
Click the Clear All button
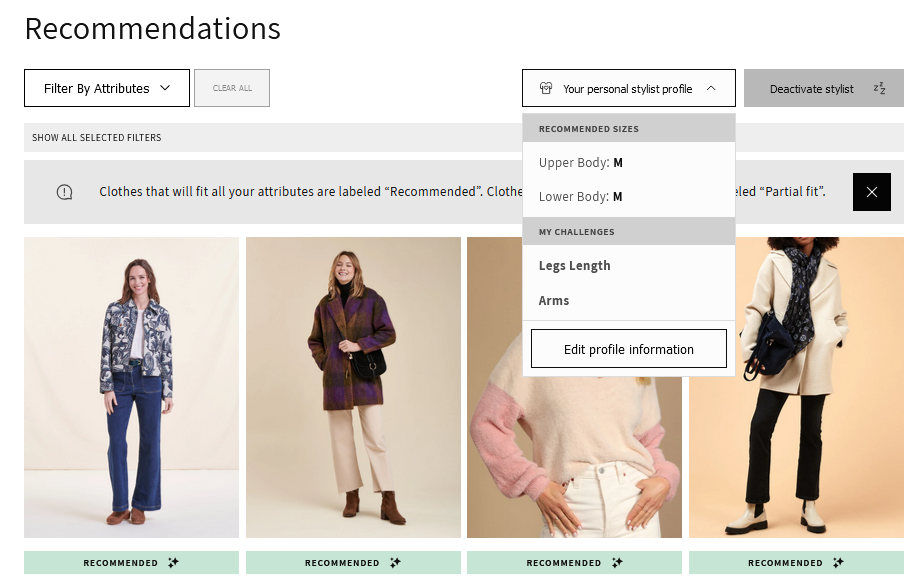[231, 88]
